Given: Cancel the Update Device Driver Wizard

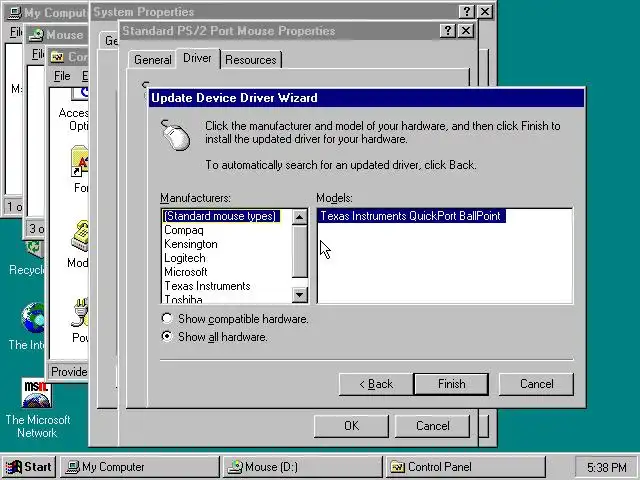Looking at the screenshot, I should tap(536, 384).
